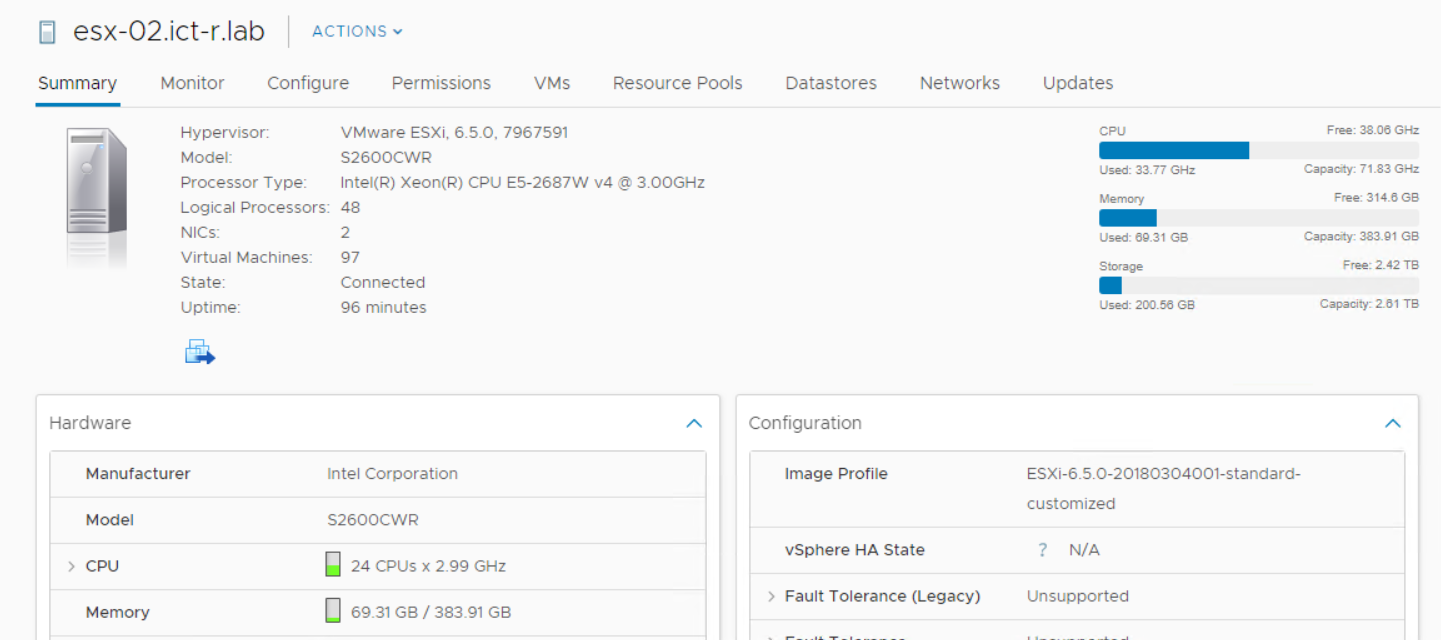Open the Configure tab
This screenshot has height=640, width=1441.
coord(308,83)
